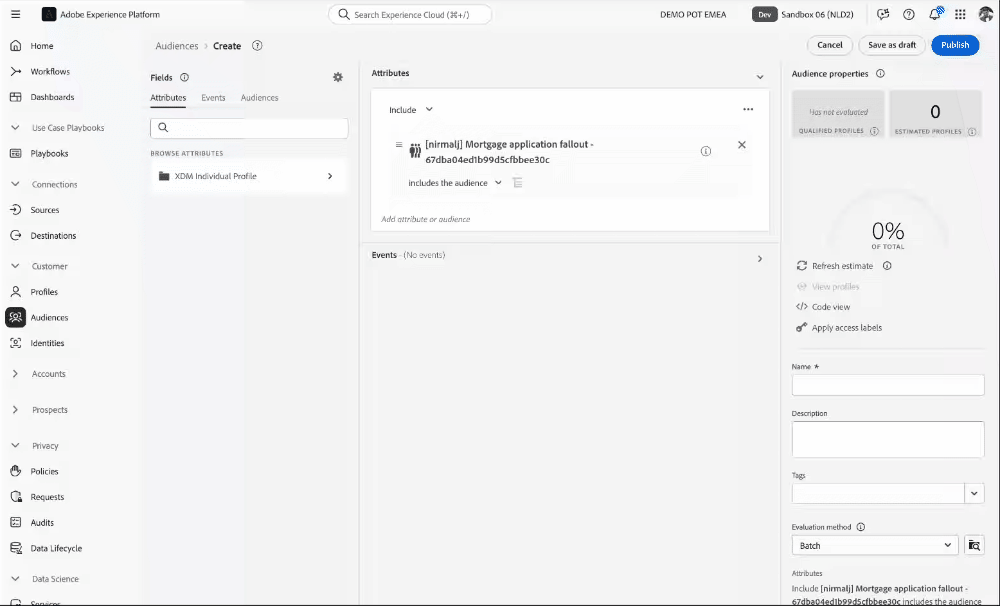Viewport: 1000px width, 606px height.
Task: Click Save as draft
Action: (892, 45)
